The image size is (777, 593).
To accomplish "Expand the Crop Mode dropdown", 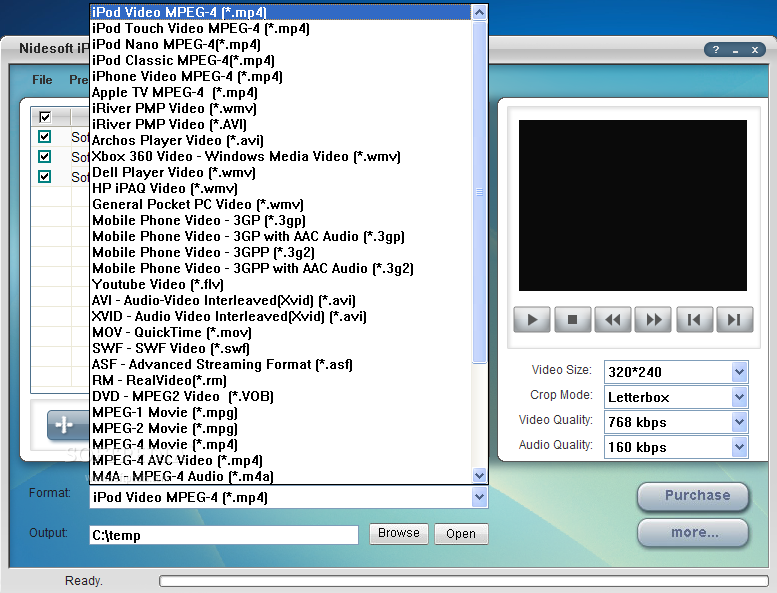I will pyautogui.click(x=739, y=397).
